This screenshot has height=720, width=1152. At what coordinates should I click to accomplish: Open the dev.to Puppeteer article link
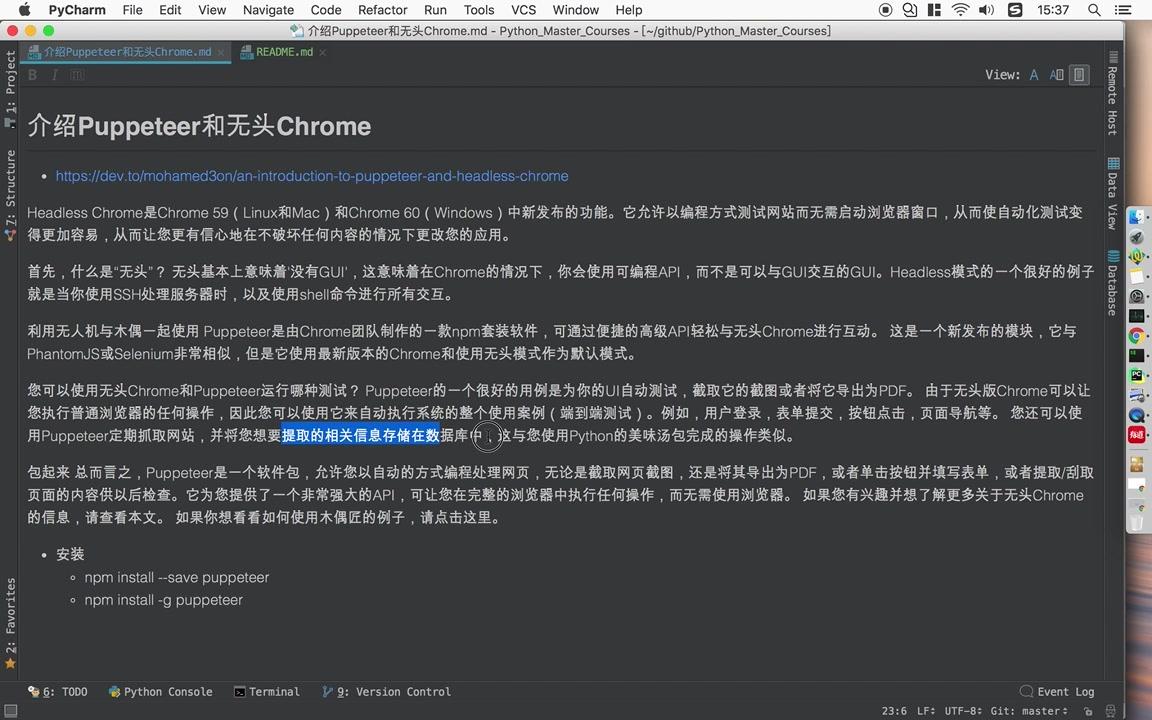point(311,176)
